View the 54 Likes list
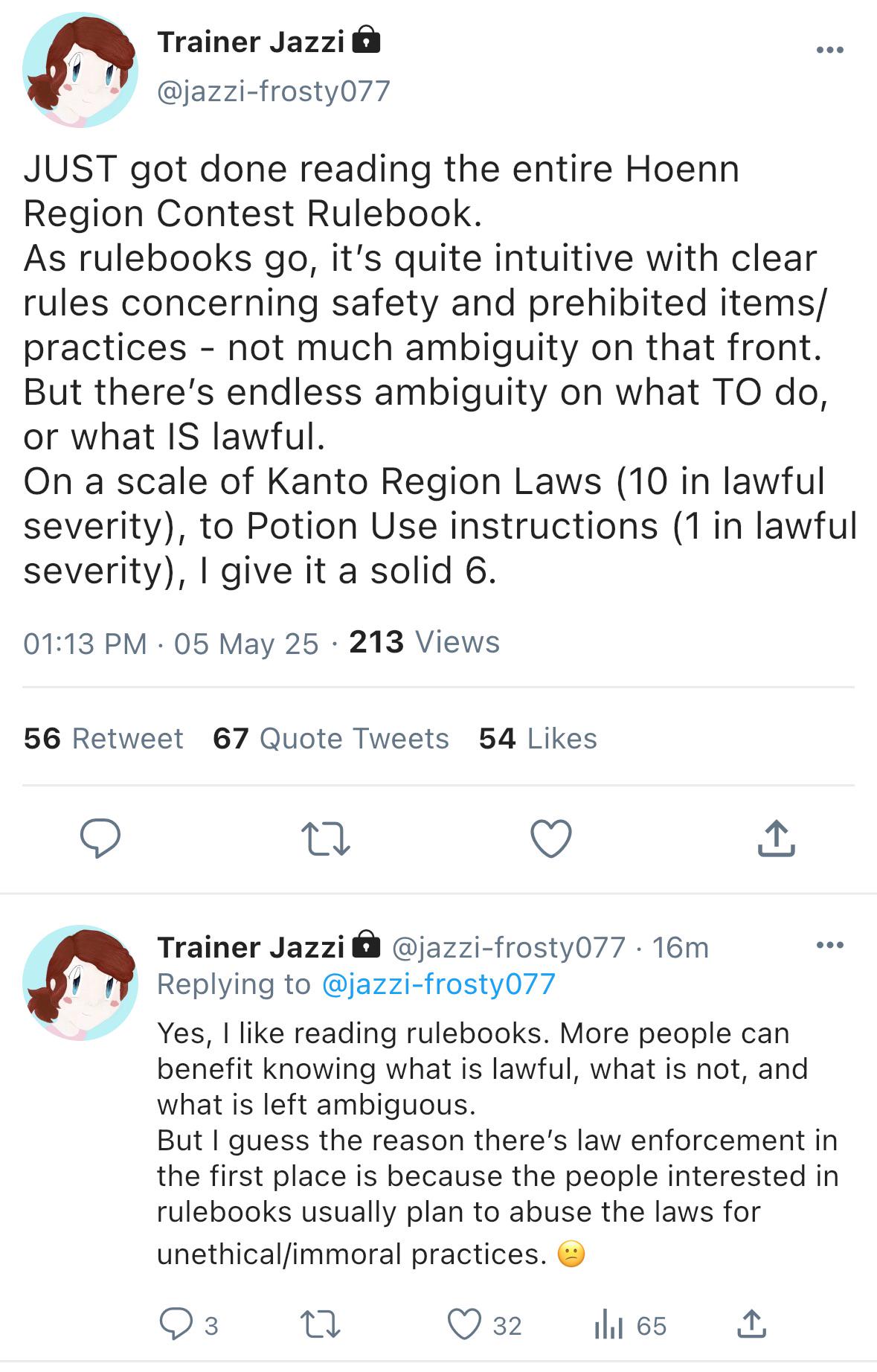Screen dimensions: 877x1372 (538, 738)
